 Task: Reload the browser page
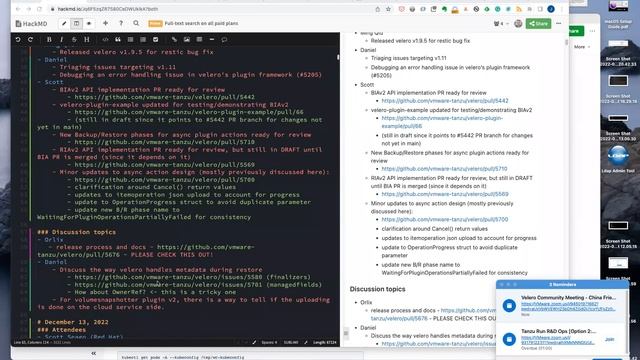point(39,9)
